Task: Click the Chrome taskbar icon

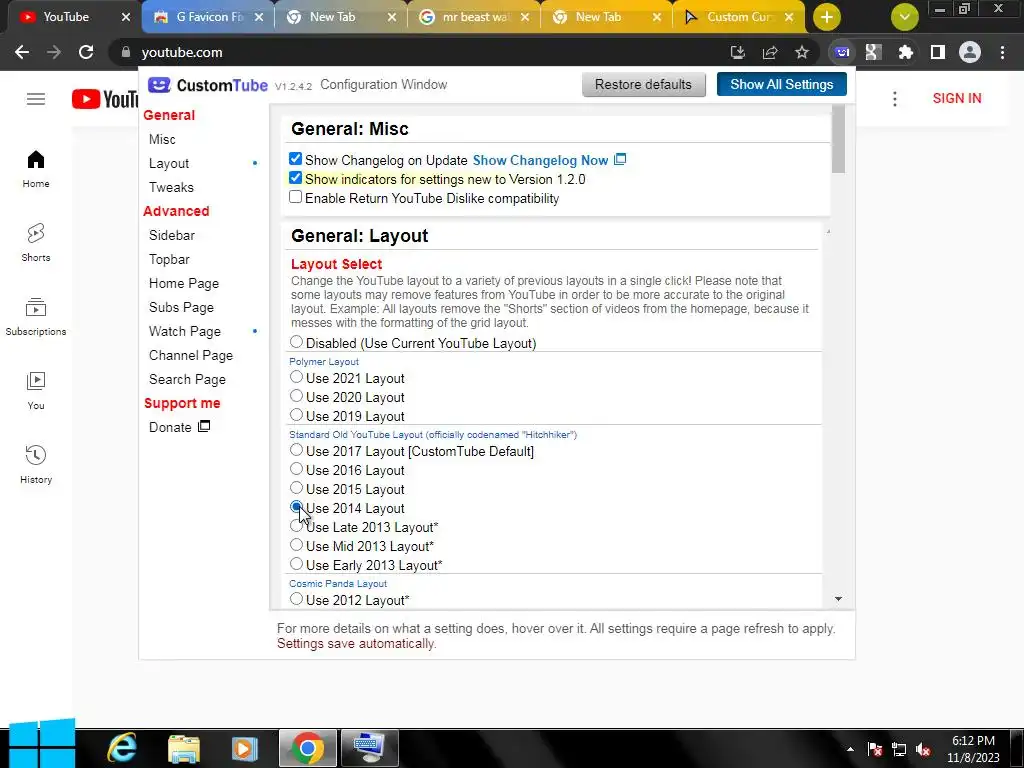Action: pos(308,748)
